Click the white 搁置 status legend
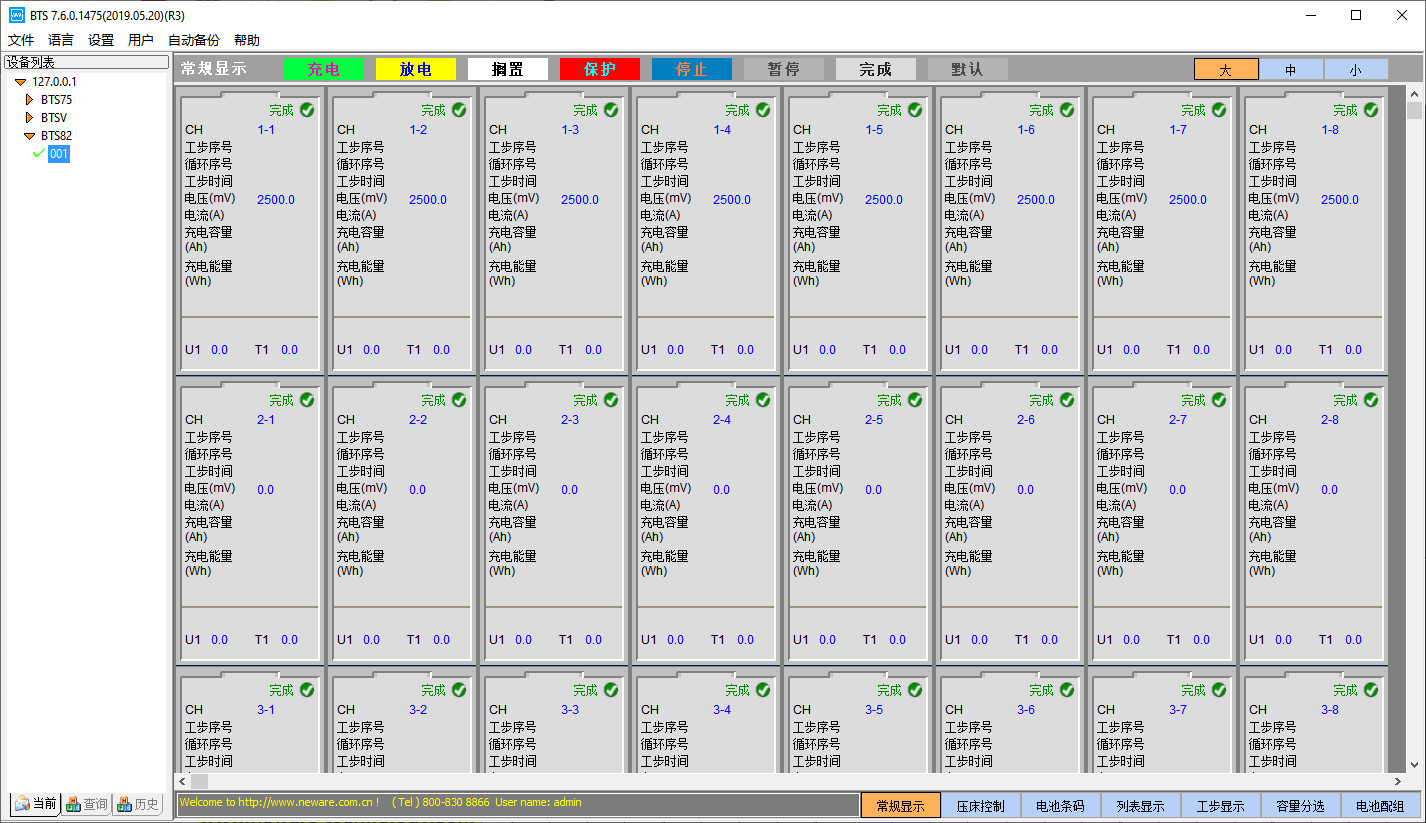The image size is (1426, 823). 508,69
